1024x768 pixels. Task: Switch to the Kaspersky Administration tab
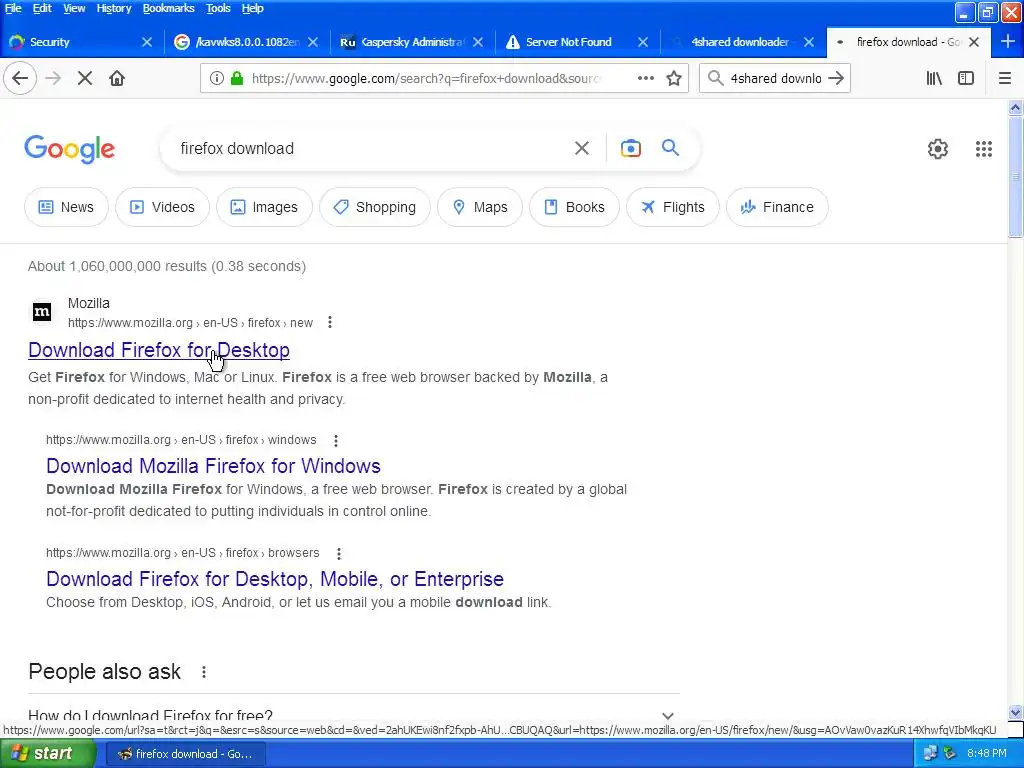[x=411, y=42]
